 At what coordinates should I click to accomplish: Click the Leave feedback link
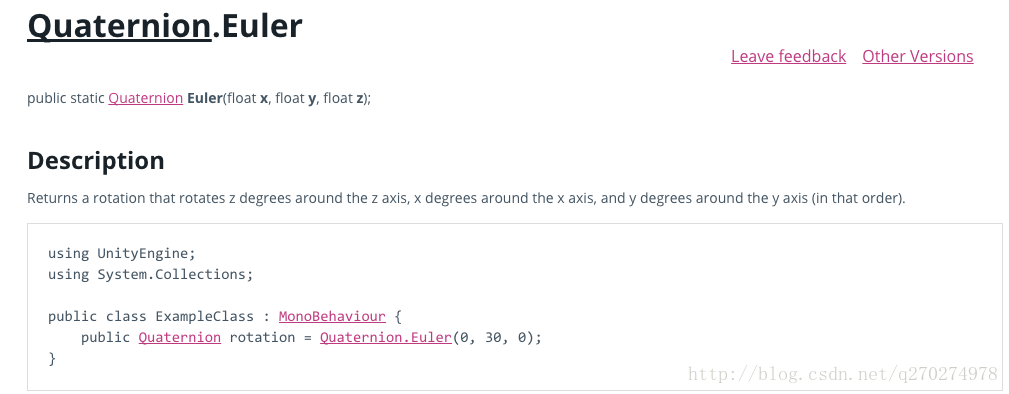pos(788,57)
